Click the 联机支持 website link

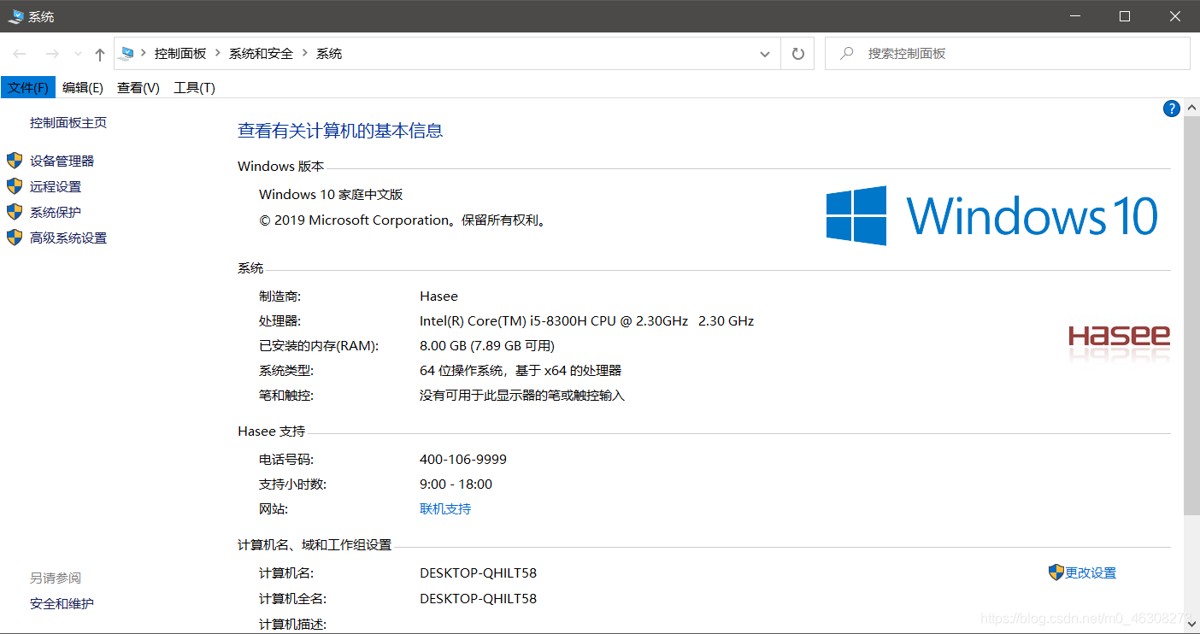tap(445, 509)
